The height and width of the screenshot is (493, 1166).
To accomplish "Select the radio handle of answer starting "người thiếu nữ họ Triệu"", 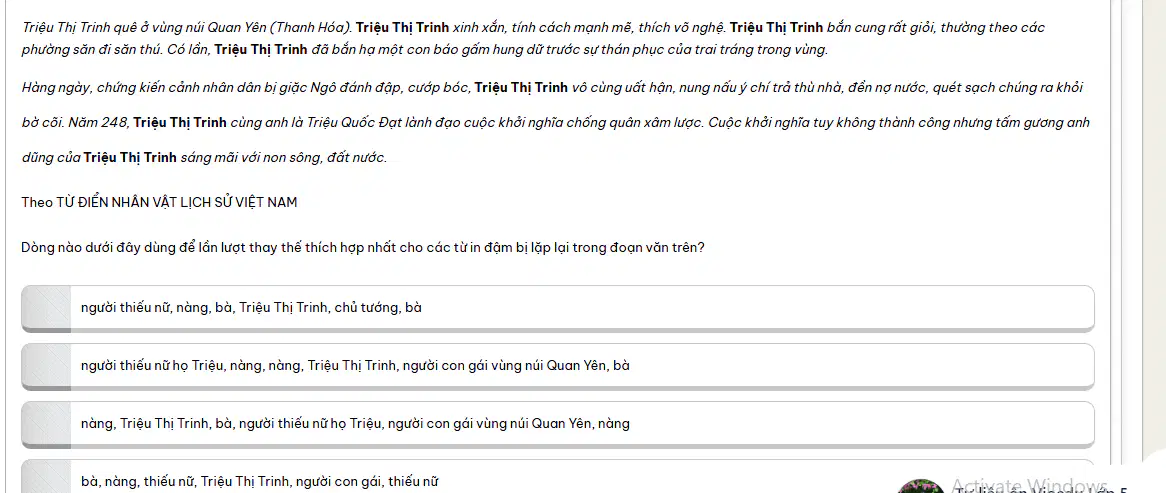I will [46, 365].
